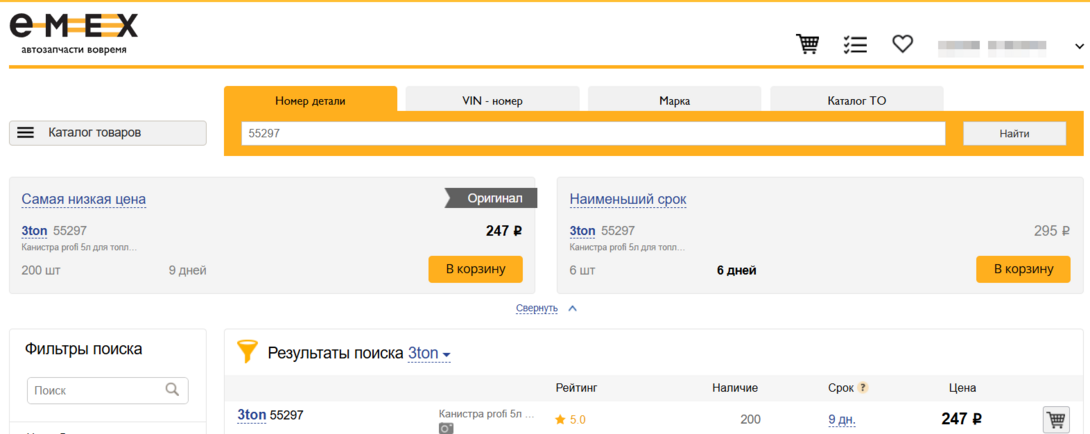The image size is (1090, 434).
Task: Open the photo camera icon in results row
Action: point(446,428)
